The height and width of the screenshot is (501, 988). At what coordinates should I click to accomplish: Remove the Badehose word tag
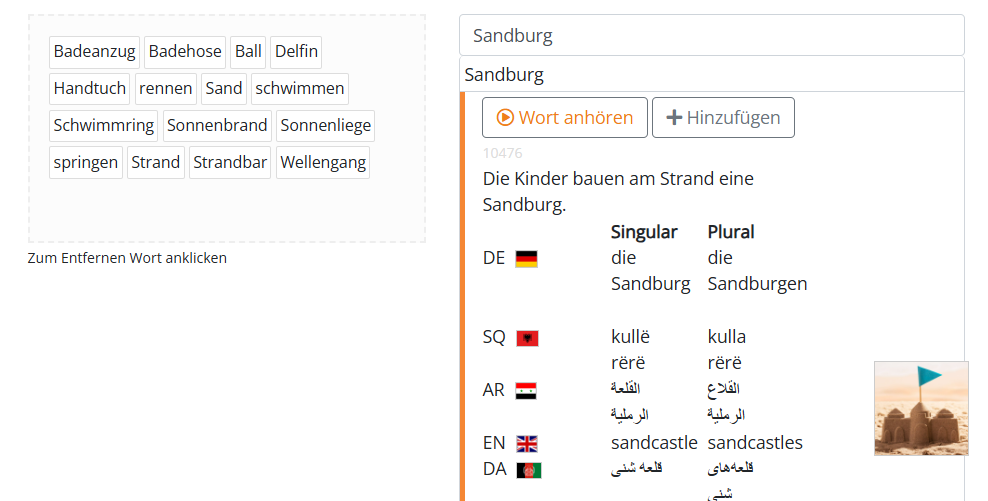pos(185,51)
